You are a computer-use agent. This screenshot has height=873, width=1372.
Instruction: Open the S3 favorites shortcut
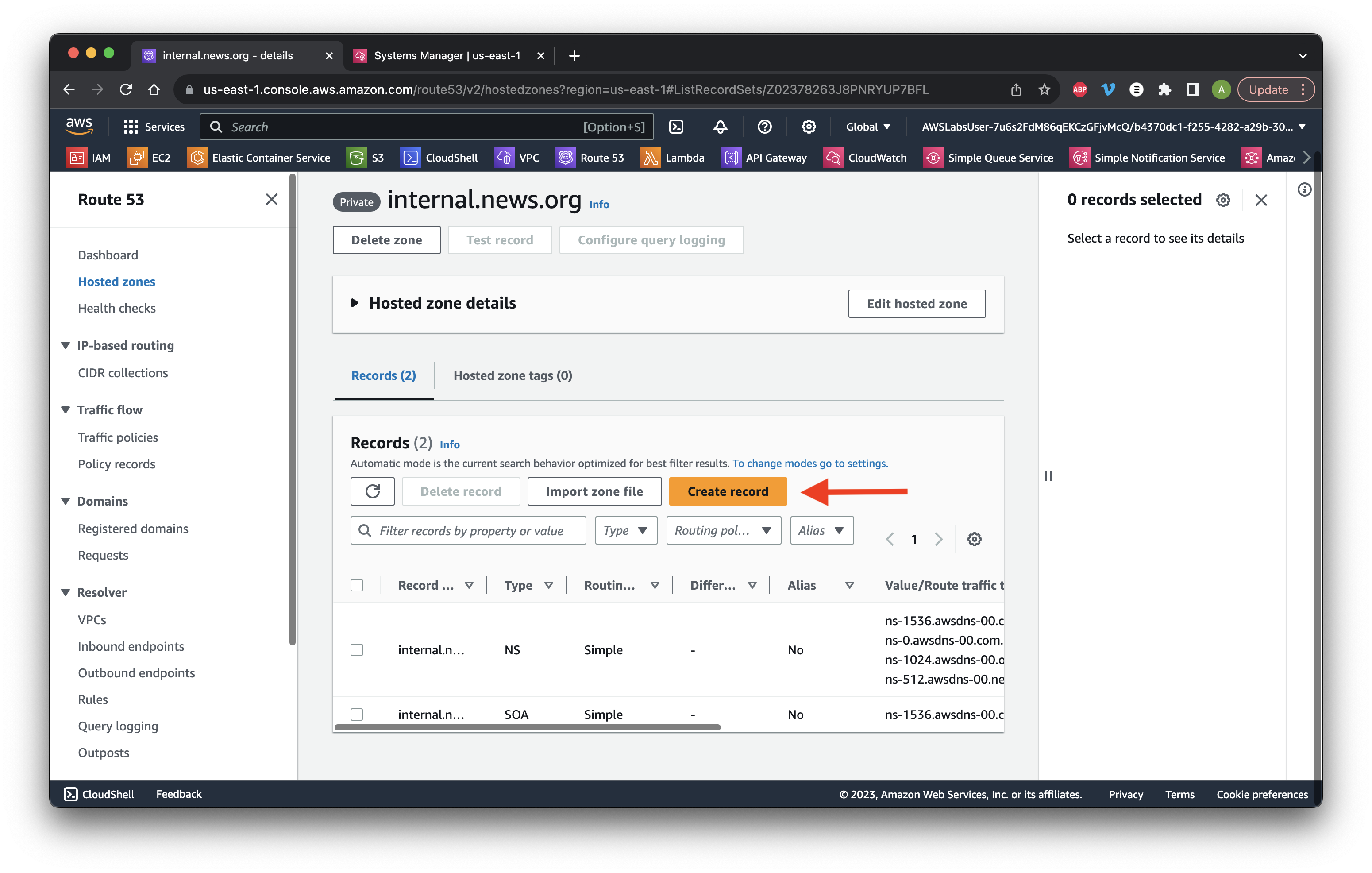[x=365, y=158]
